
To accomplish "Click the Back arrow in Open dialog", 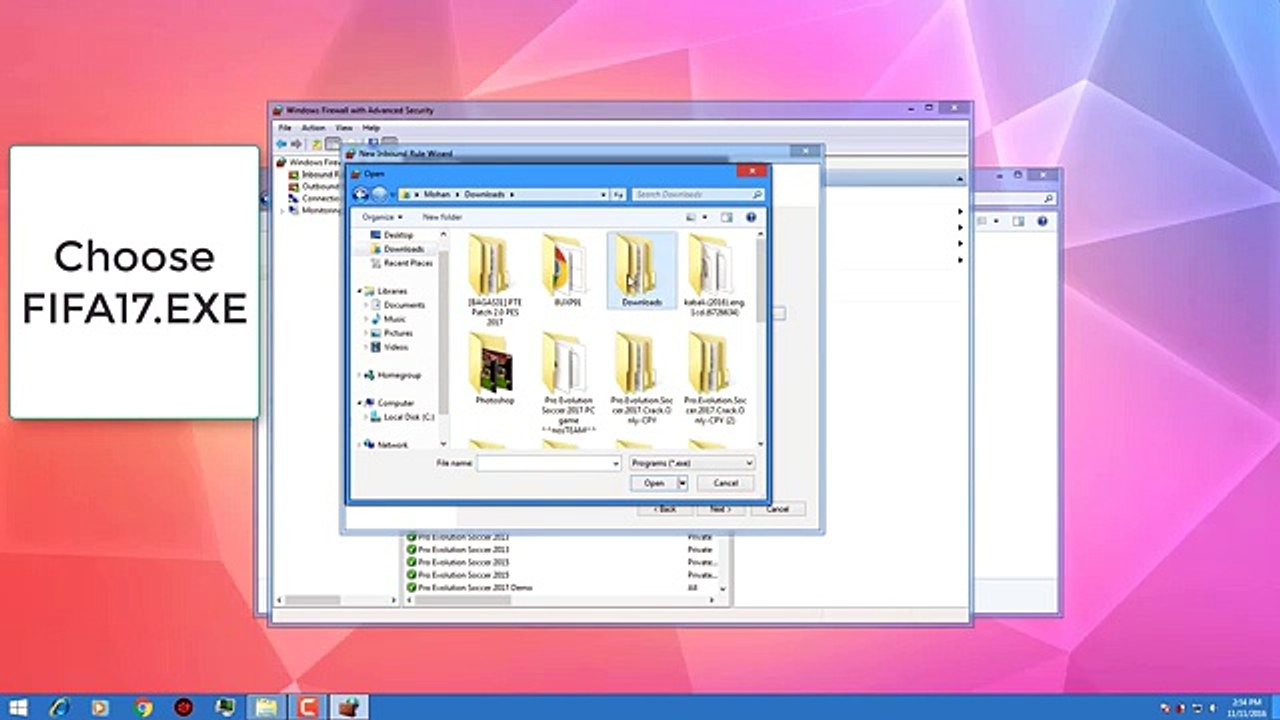I will [361, 194].
